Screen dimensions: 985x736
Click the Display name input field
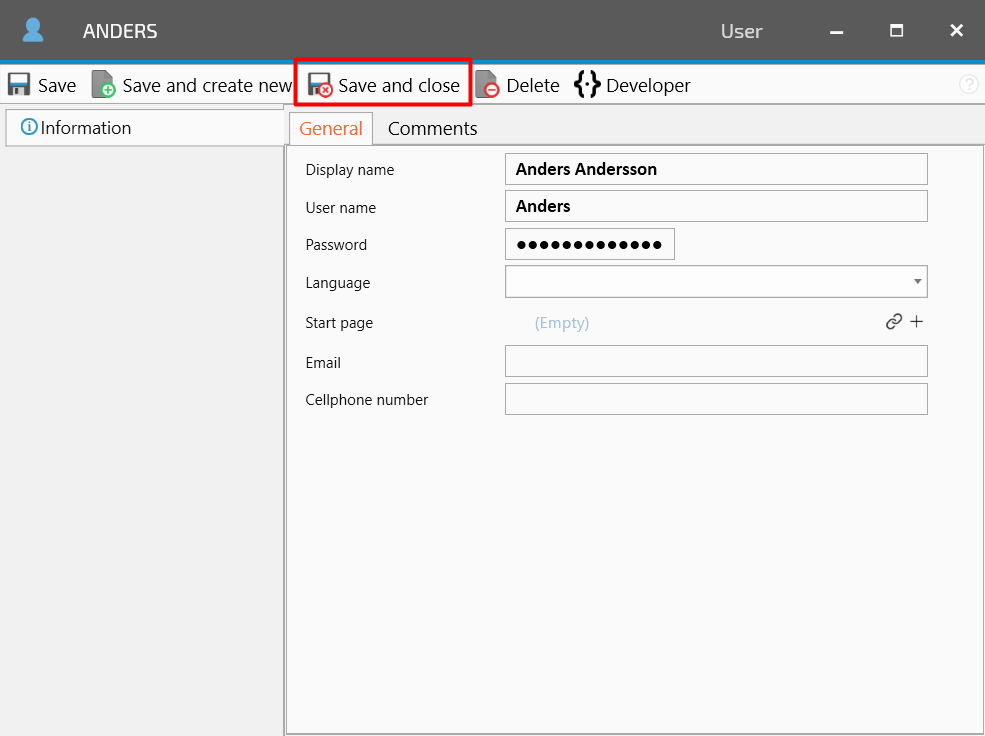(716, 169)
